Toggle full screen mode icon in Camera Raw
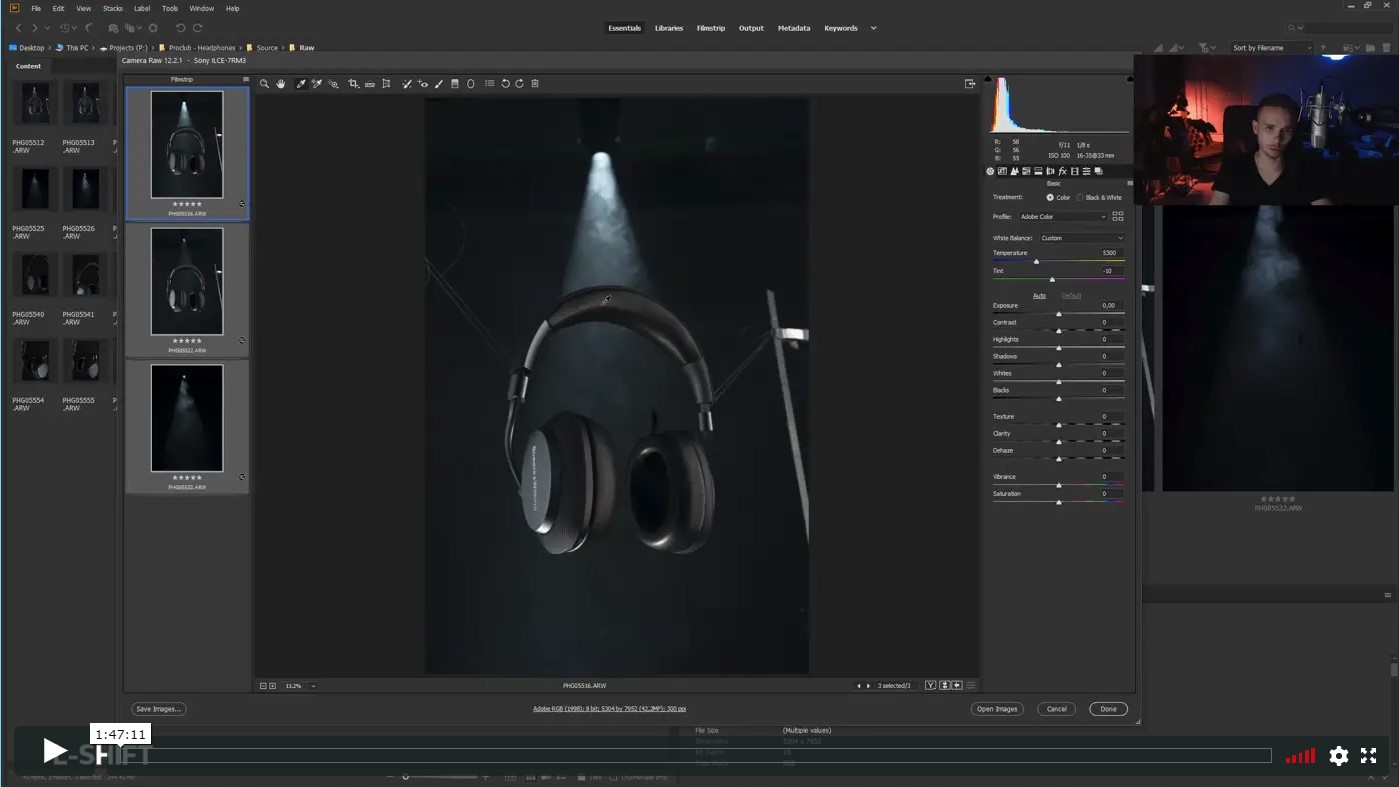The image size is (1399, 787). point(970,84)
